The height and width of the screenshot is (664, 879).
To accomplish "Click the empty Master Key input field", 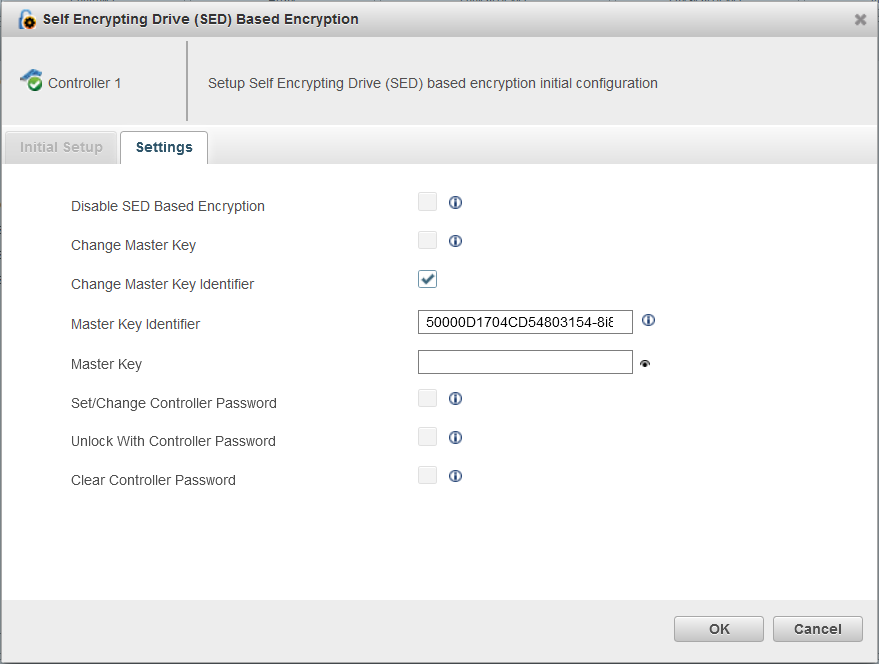I will point(525,362).
